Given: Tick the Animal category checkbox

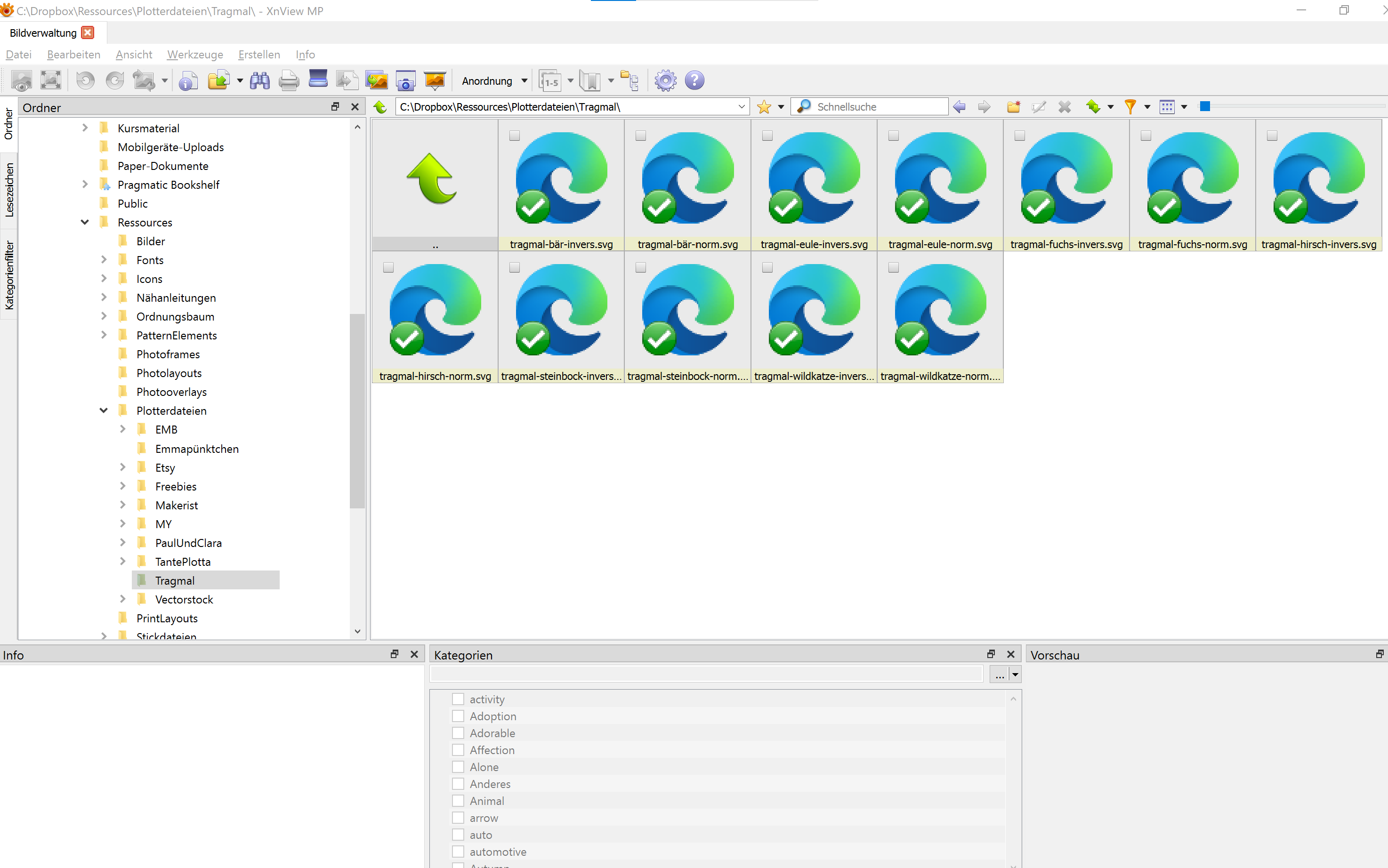Looking at the screenshot, I should click(458, 801).
